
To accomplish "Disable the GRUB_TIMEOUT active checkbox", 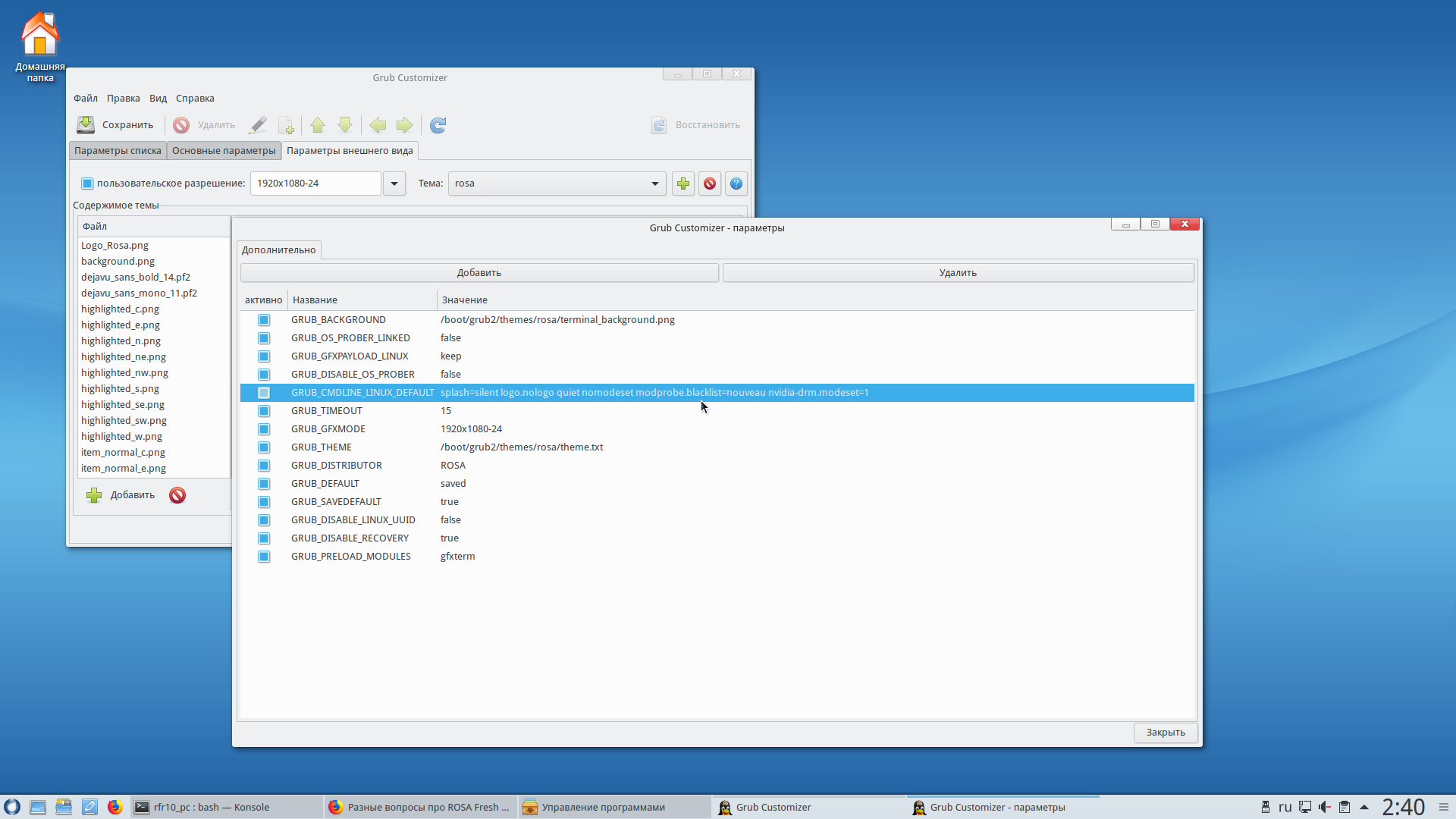I will click(264, 411).
